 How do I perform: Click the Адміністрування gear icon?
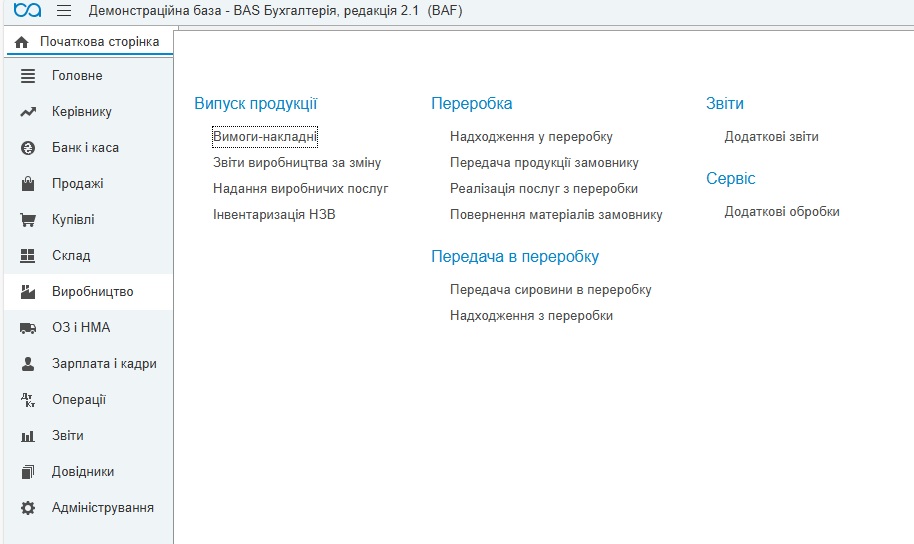28,508
